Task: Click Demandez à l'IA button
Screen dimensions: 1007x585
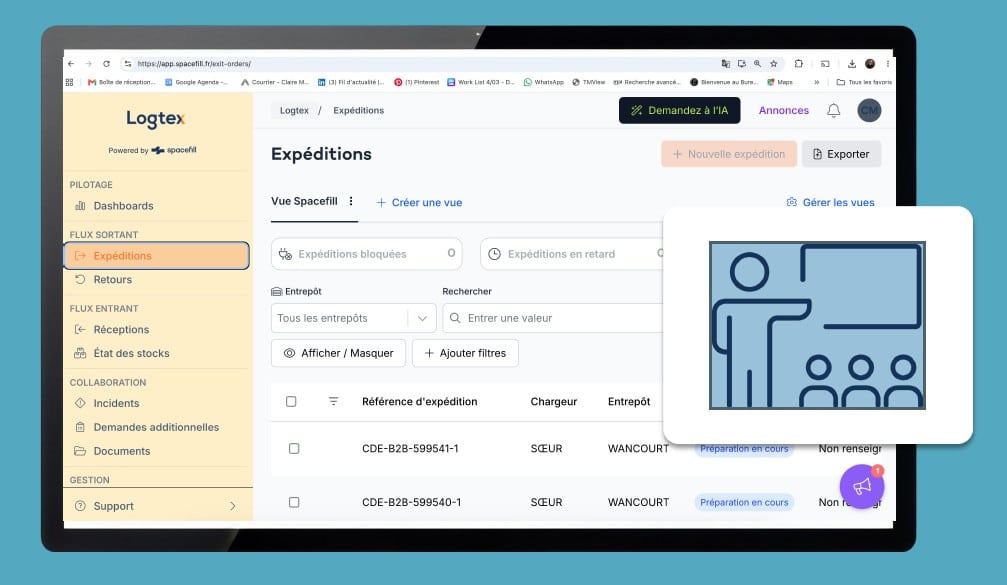Action: (x=679, y=110)
